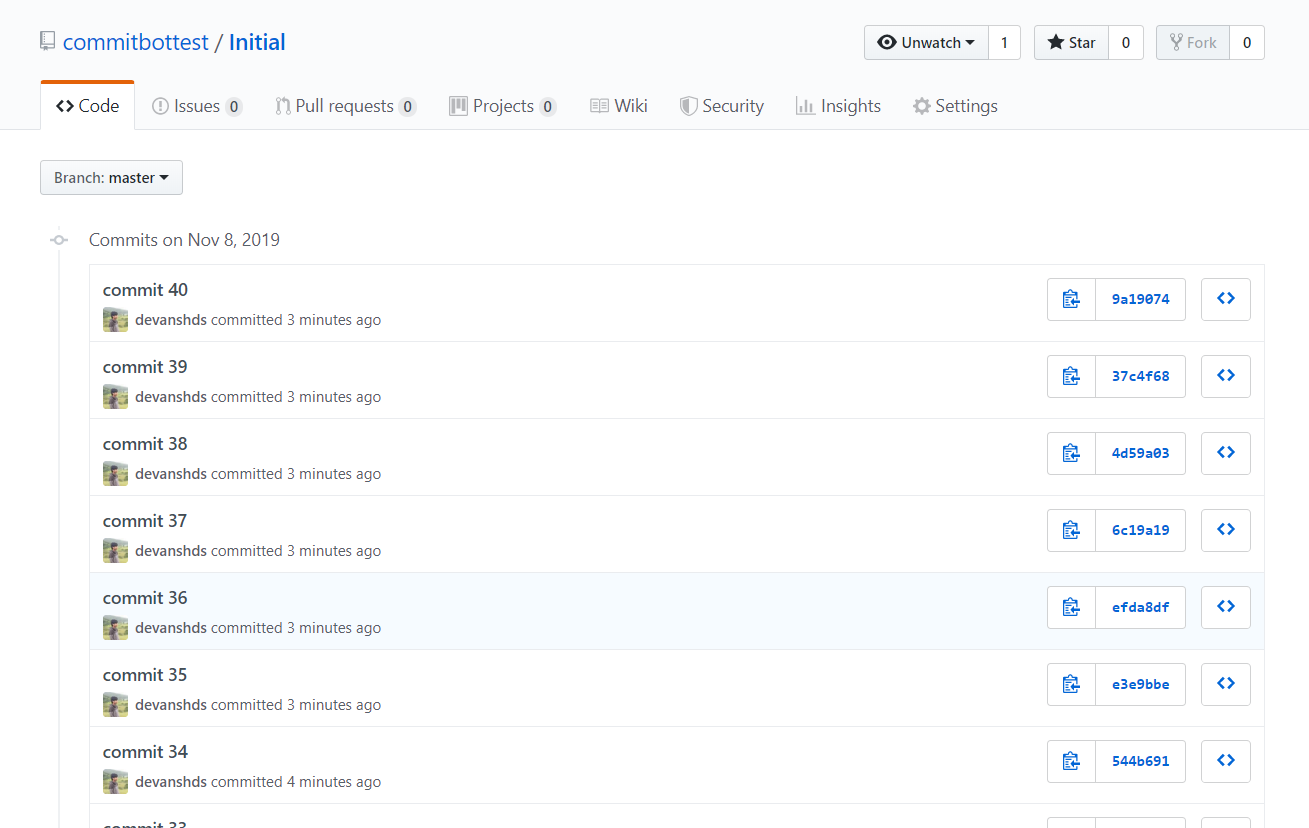Open the 'commit 36' message link
Image resolution: width=1309 pixels, height=828 pixels.
[x=145, y=598]
